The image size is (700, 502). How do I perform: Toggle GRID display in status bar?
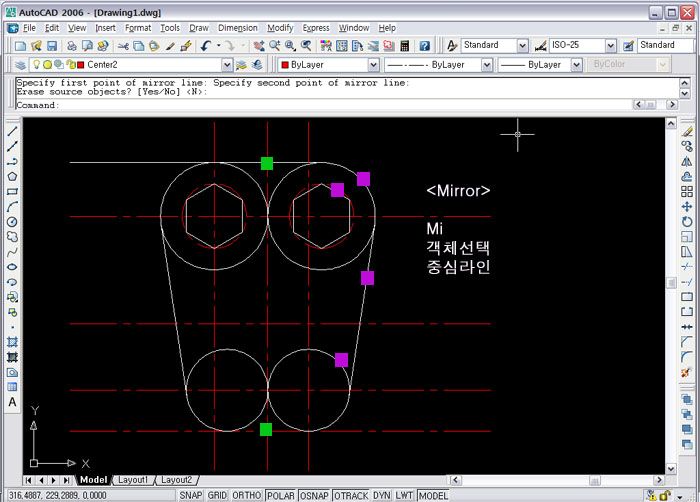[217, 495]
